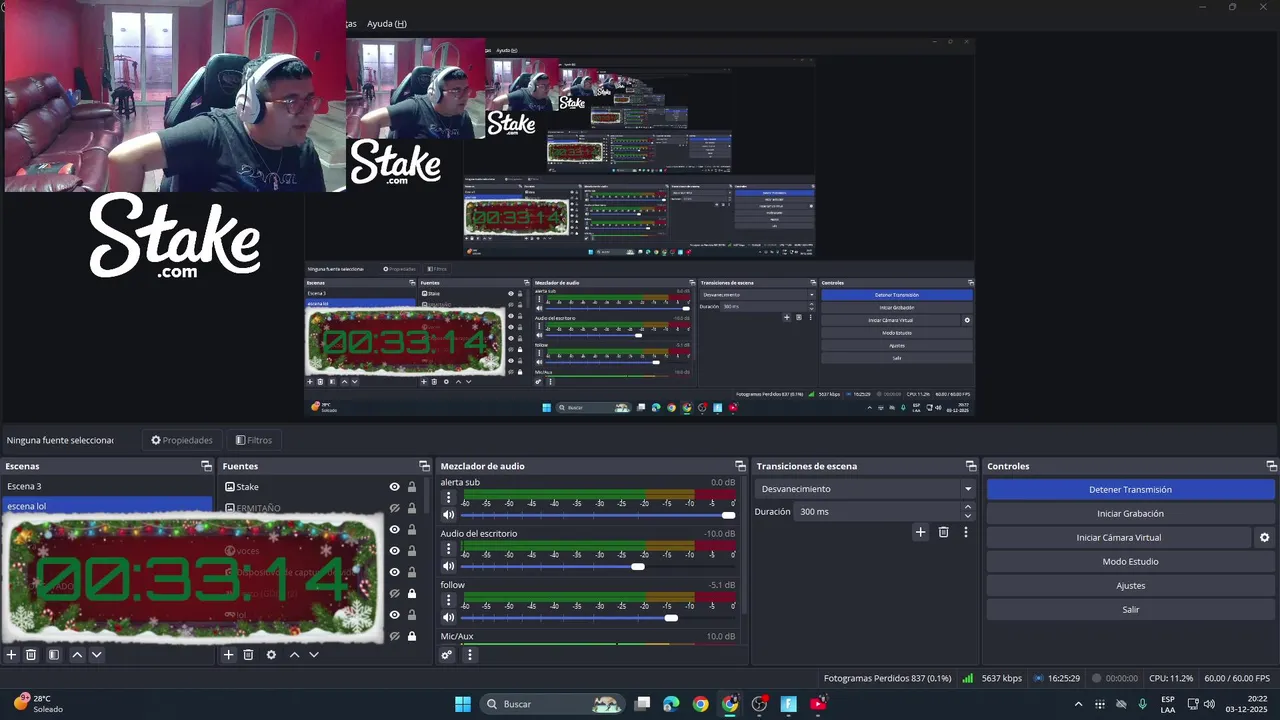The height and width of the screenshot is (720, 1280).
Task: Move source down in Fuentes list
Action: click(313, 655)
